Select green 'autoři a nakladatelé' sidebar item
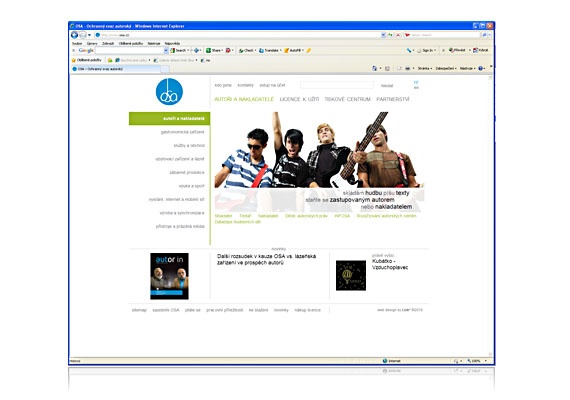 tap(169, 119)
